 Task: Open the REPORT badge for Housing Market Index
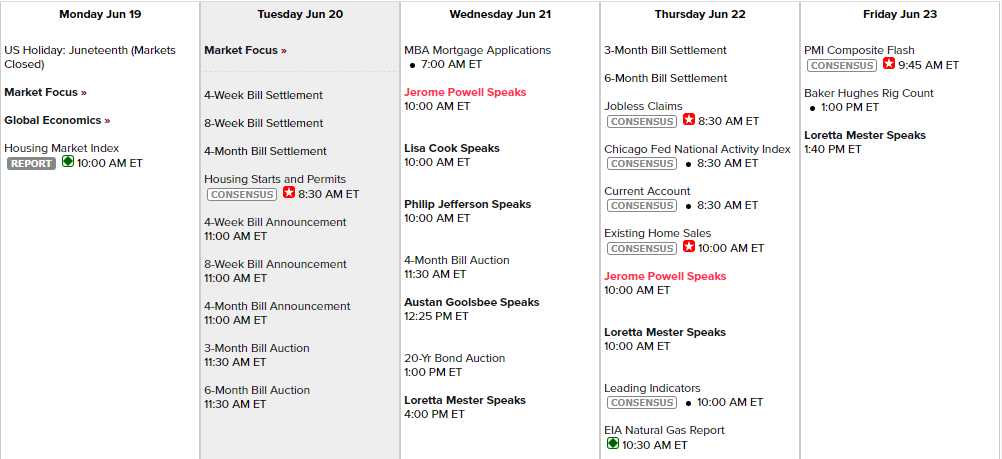point(31,163)
